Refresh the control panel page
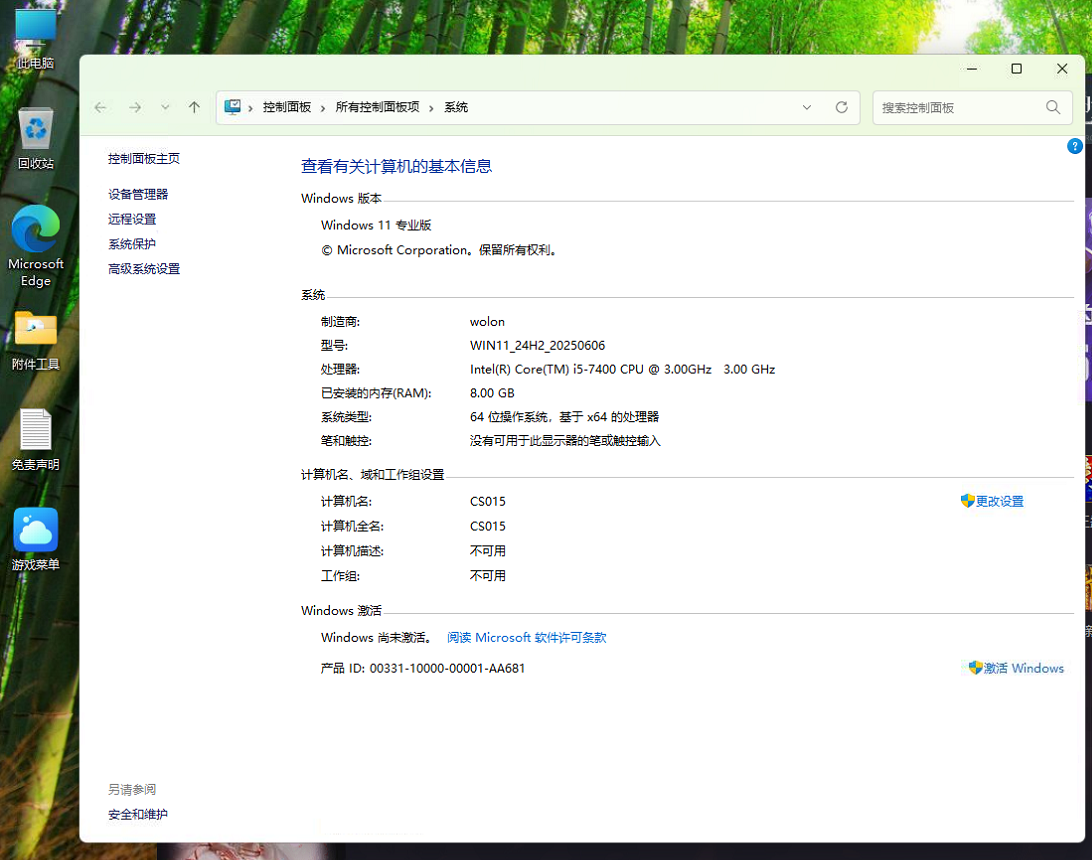Viewport: 1092px width, 860px height. point(841,107)
